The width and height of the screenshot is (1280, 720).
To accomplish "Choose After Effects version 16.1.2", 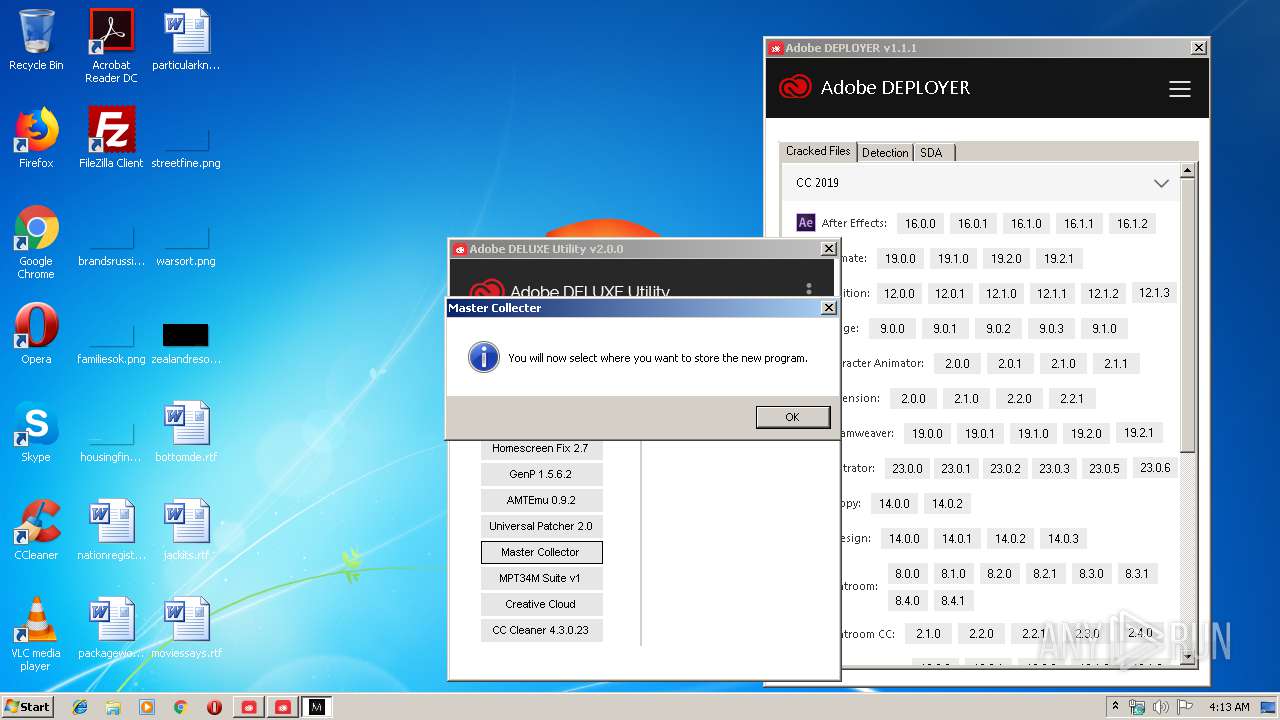I will [1132, 223].
